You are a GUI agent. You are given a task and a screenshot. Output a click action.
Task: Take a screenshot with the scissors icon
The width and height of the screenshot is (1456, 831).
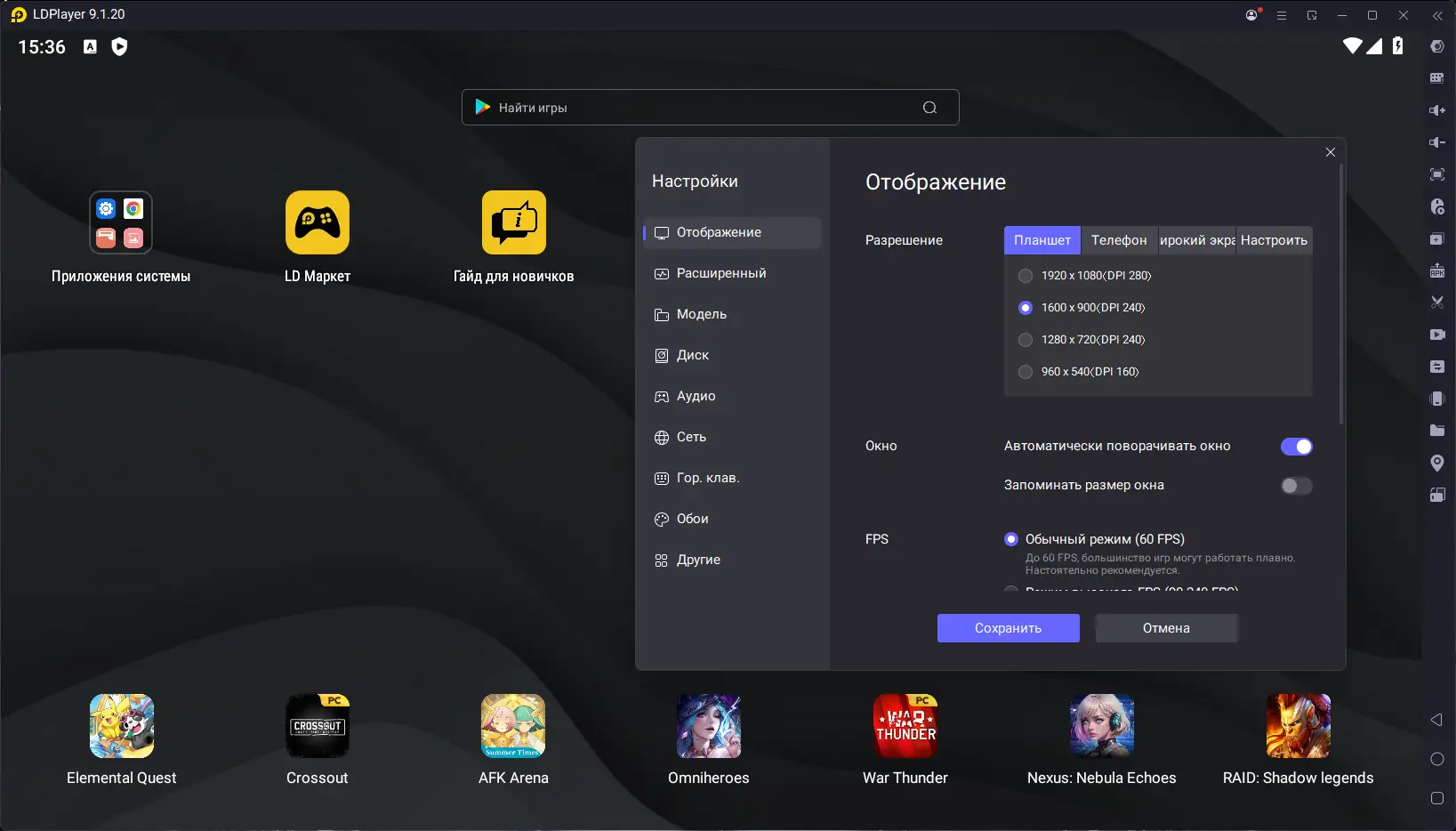(x=1436, y=303)
